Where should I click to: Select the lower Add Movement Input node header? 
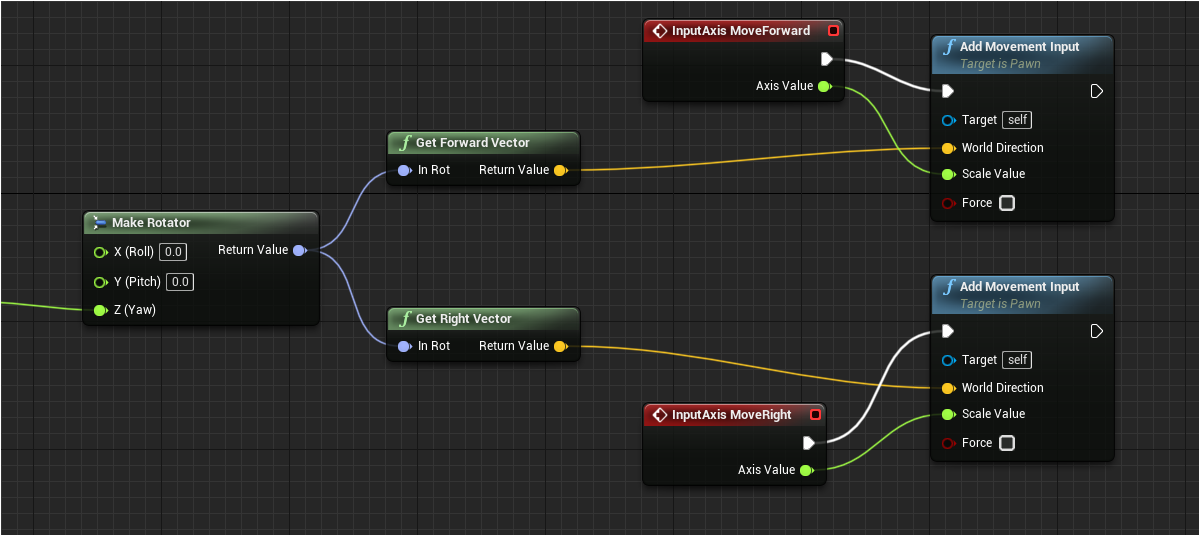click(x=1022, y=294)
